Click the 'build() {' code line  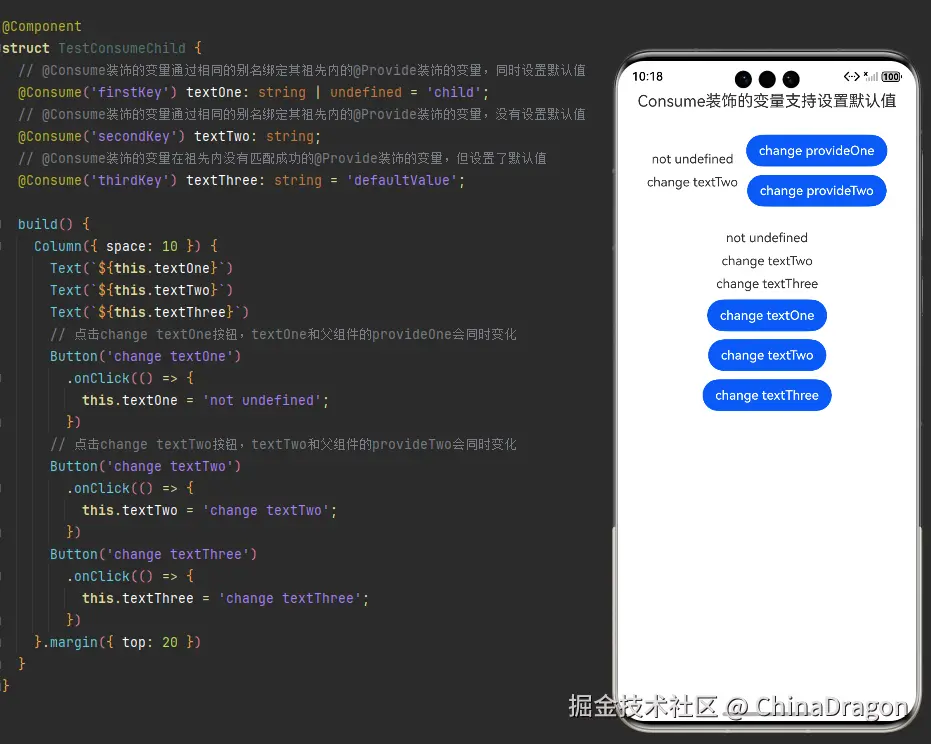pyautogui.click(x=53, y=224)
